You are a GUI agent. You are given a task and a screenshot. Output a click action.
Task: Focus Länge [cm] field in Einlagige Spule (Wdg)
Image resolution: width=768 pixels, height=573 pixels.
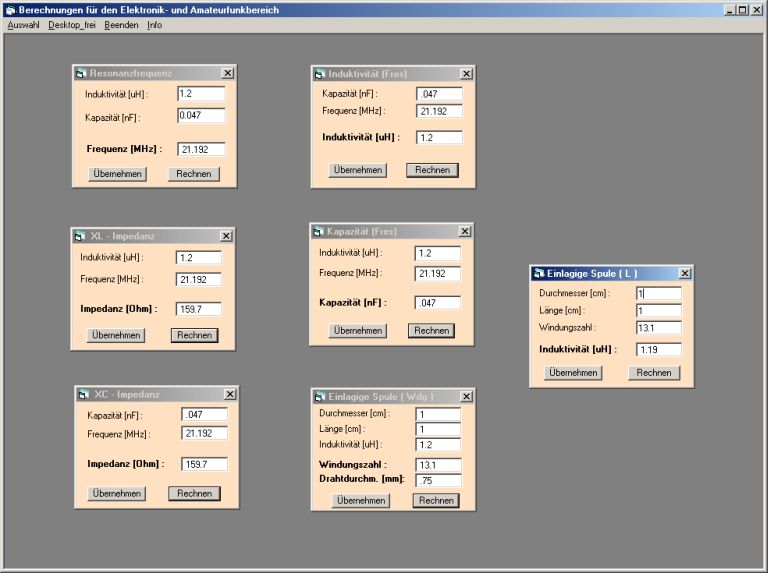[438, 430]
